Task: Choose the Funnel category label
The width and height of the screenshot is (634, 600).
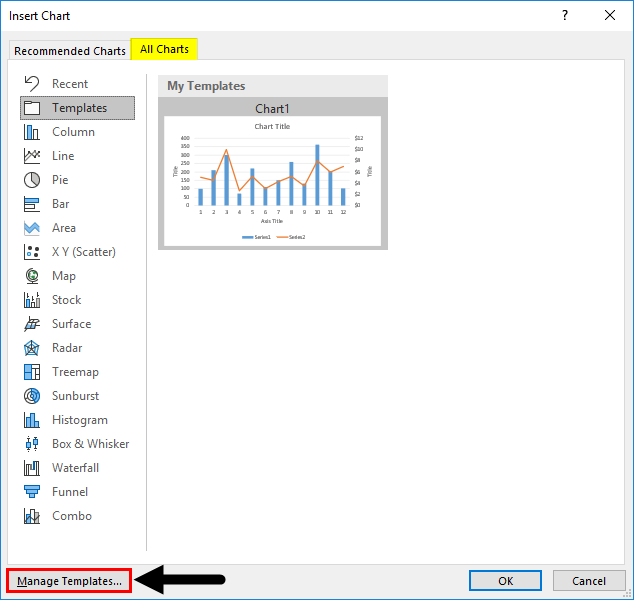Action: click(x=70, y=492)
